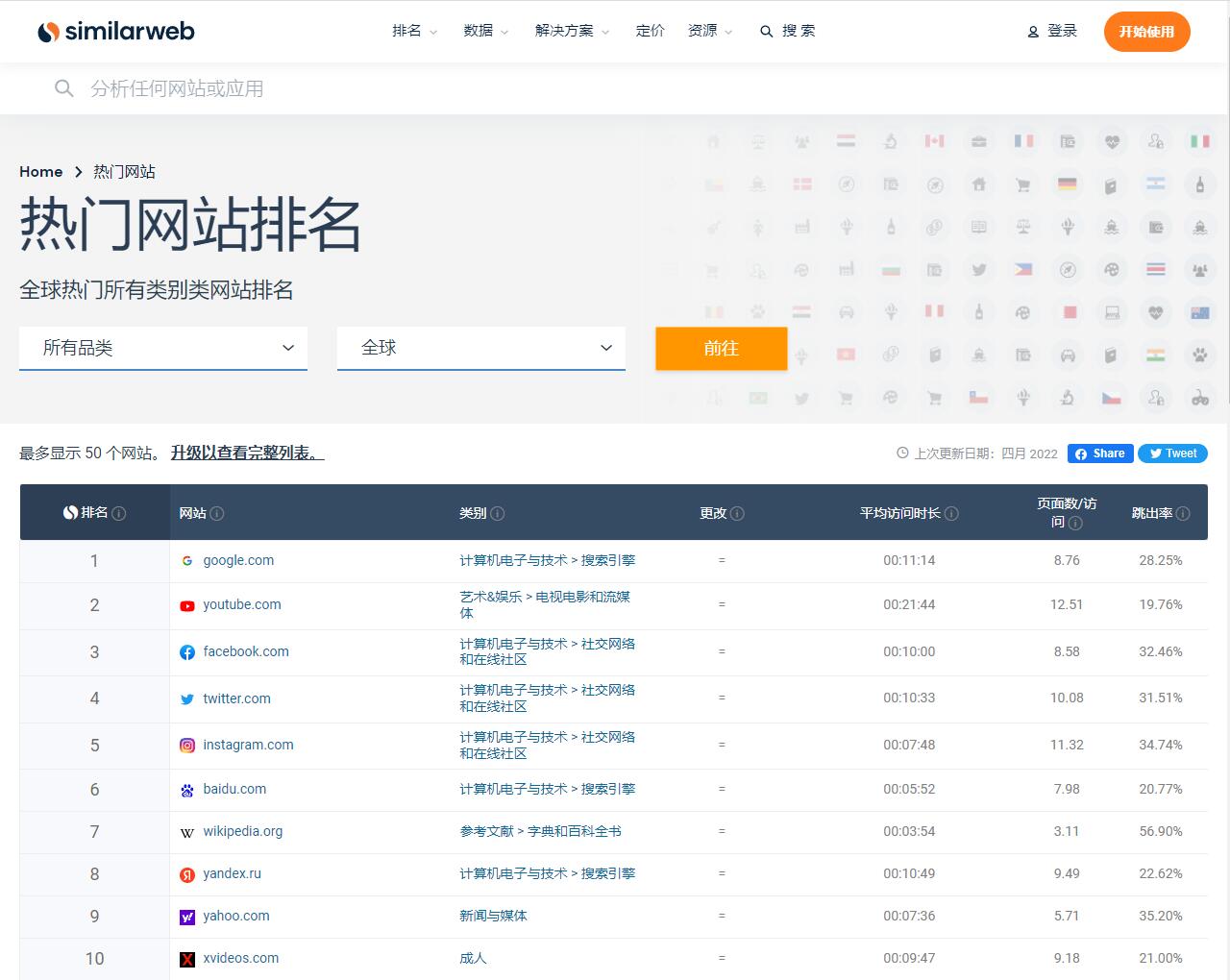The height and width of the screenshot is (980, 1230).
Task: Click the search magnifier icon in navbar
Action: (x=766, y=32)
